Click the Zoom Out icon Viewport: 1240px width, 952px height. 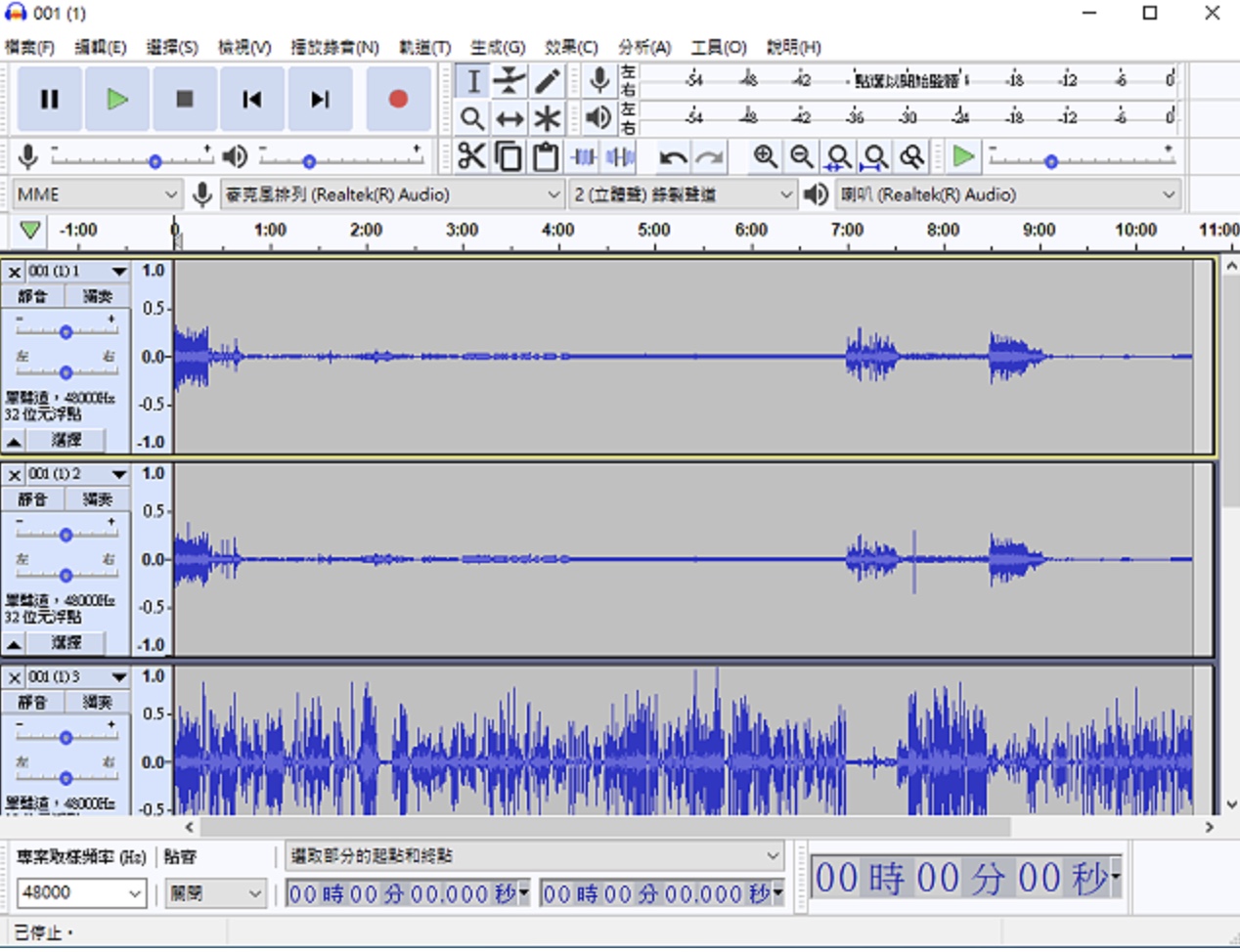pos(802,156)
